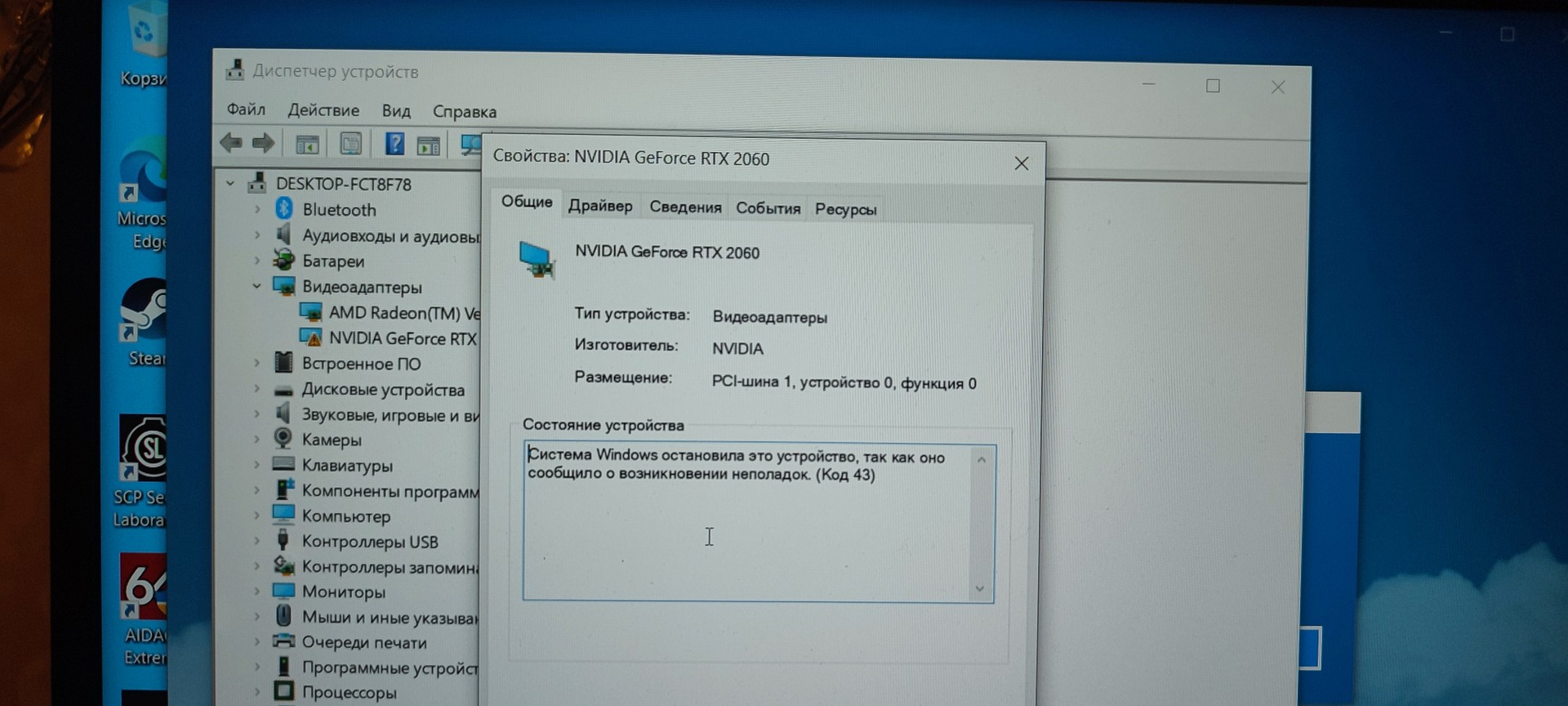Image resolution: width=1568 pixels, height=706 pixels.
Task: Click the show/hide console tree toolbar icon
Action: [307, 145]
